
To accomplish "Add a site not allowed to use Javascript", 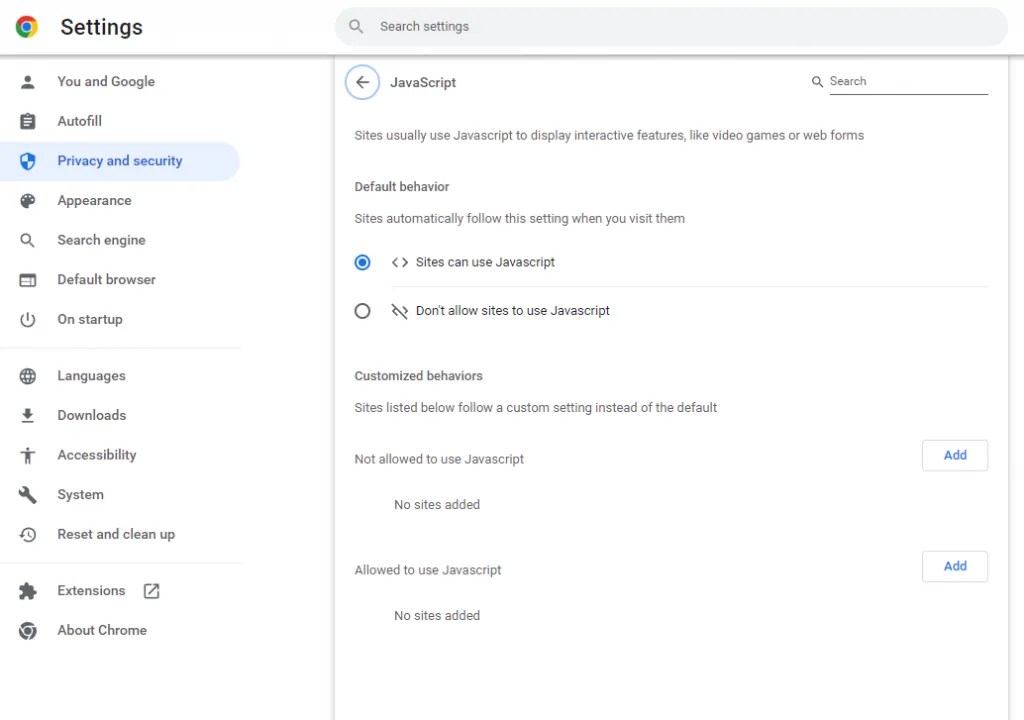I will [954, 455].
